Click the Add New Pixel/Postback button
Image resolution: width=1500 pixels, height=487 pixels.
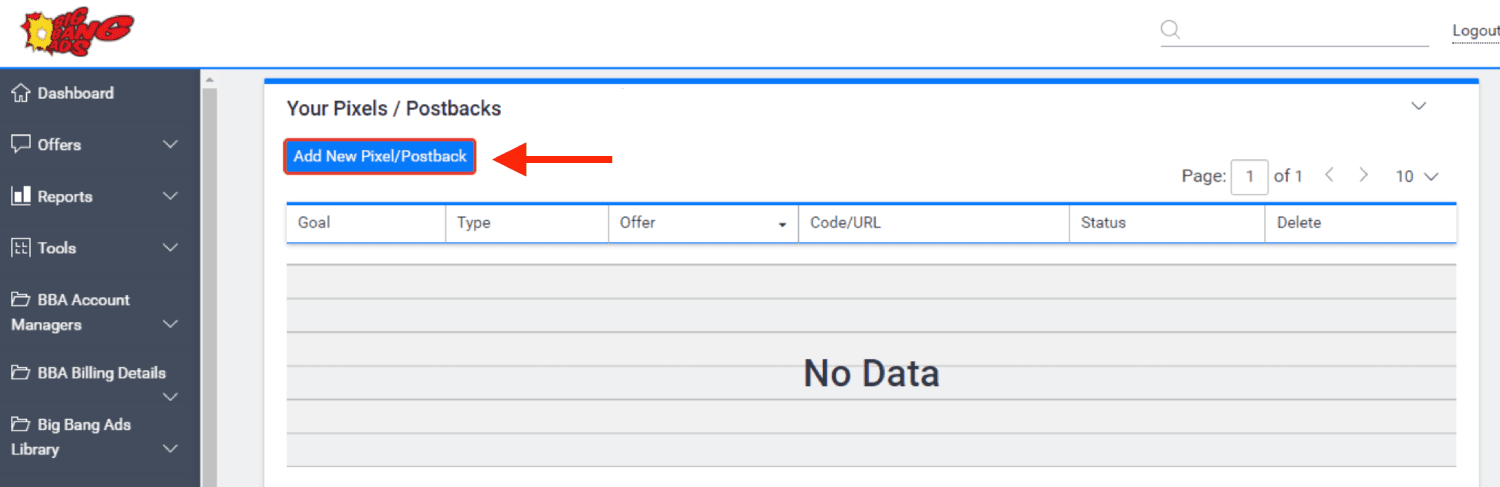[x=380, y=156]
